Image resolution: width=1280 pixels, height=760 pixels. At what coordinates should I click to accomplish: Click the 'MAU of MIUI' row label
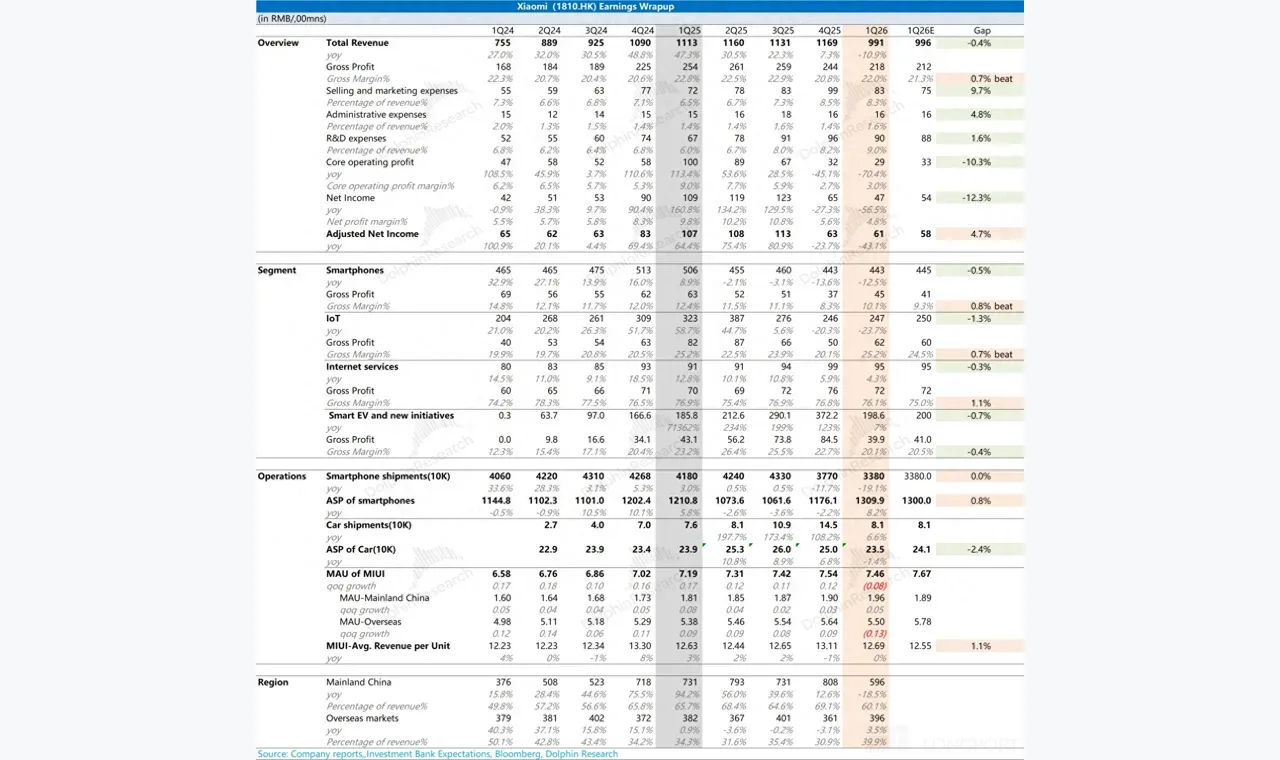tap(355, 573)
